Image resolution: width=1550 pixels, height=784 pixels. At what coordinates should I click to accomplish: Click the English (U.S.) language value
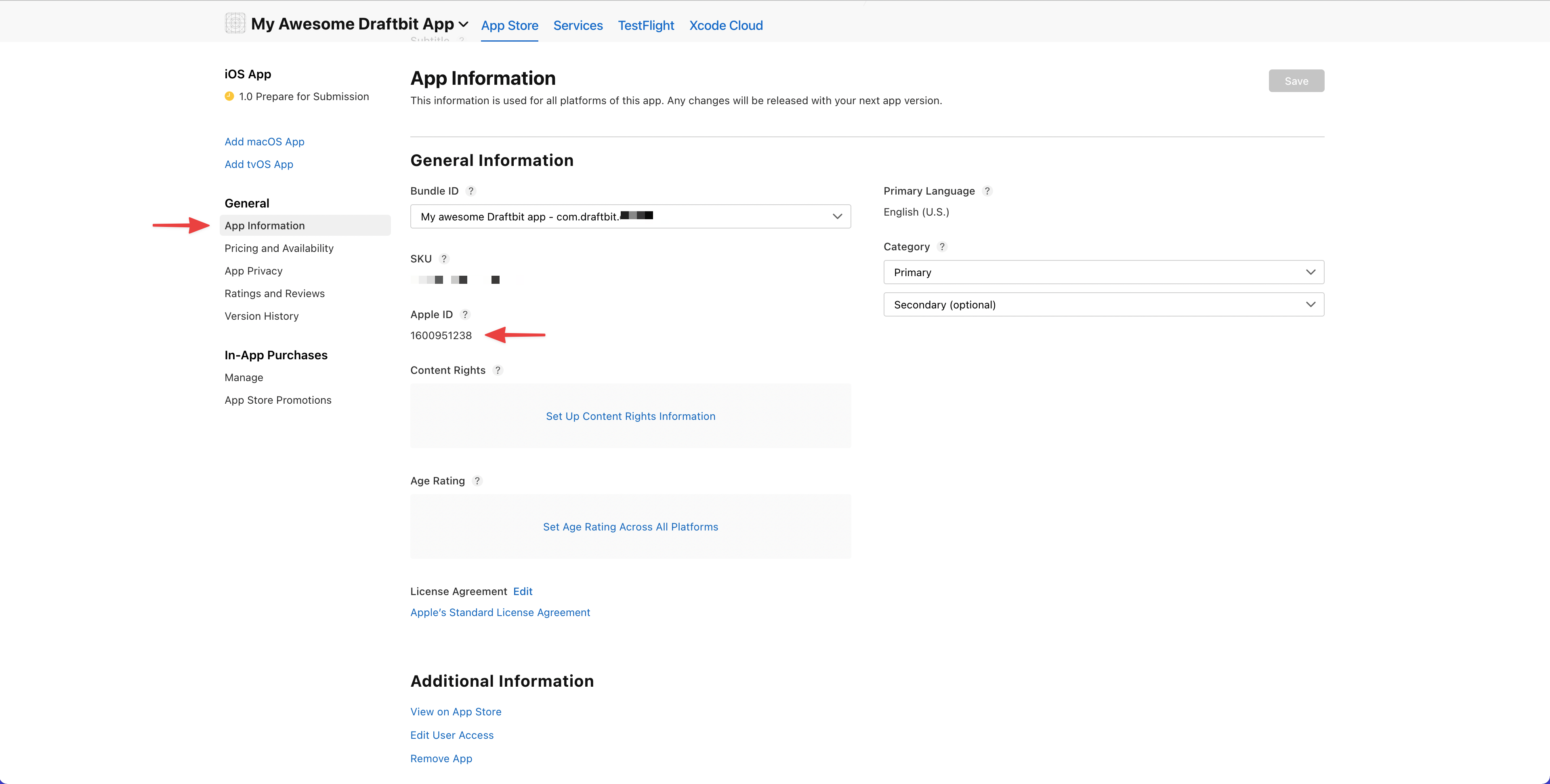916,212
